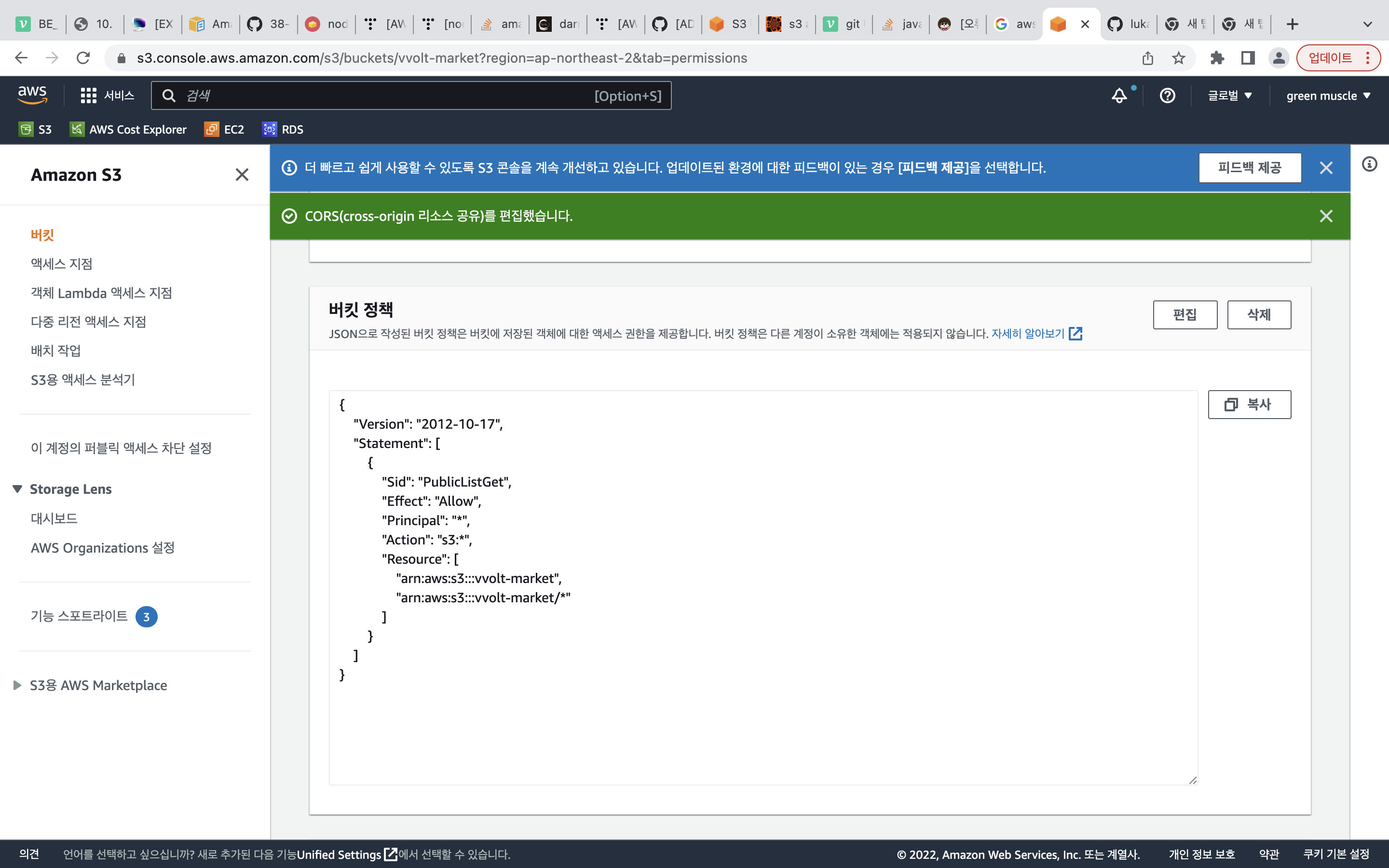Screen dimensions: 1389x868
Task: Dismiss the green CORS success banner
Action: pyautogui.click(x=1326, y=216)
